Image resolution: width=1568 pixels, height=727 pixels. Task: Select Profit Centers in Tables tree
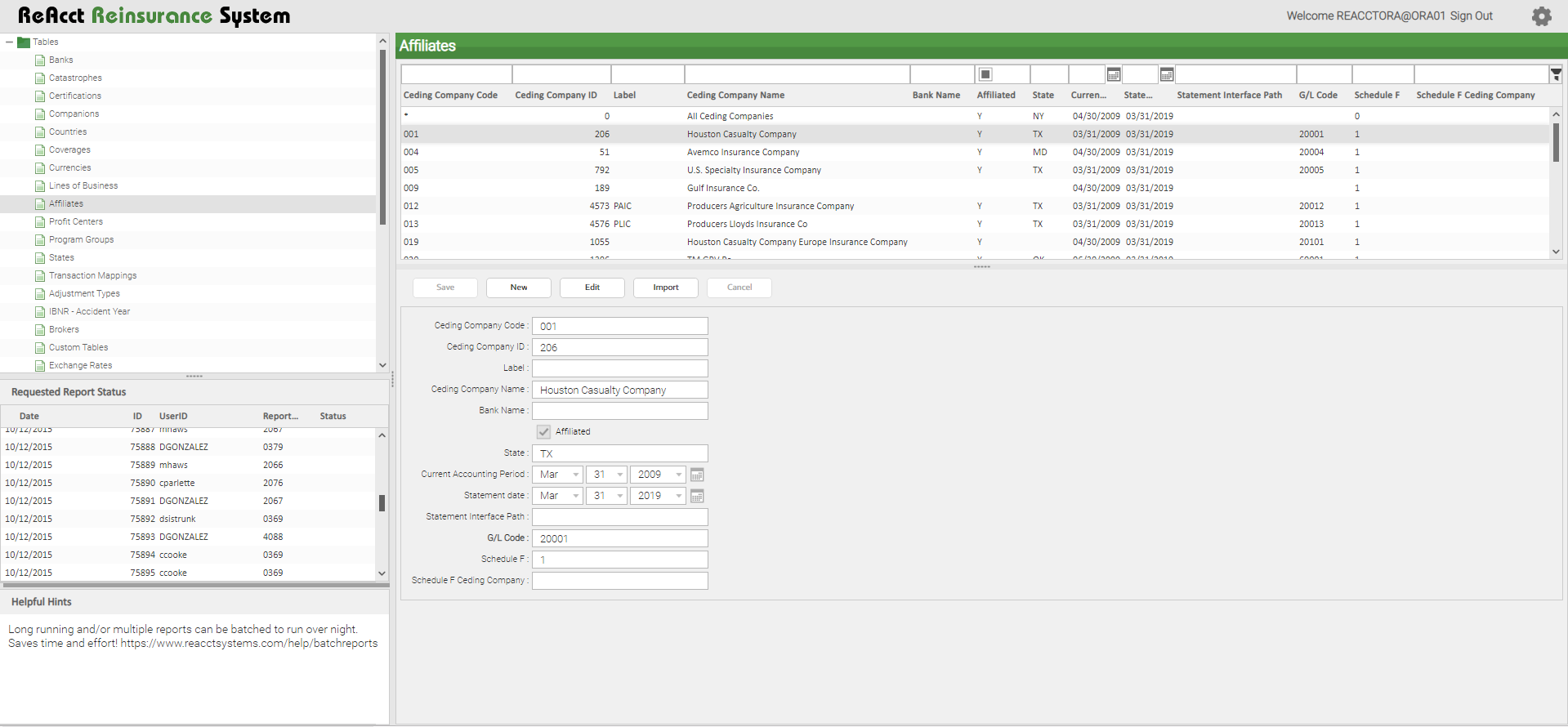pyautogui.click(x=75, y=221)
